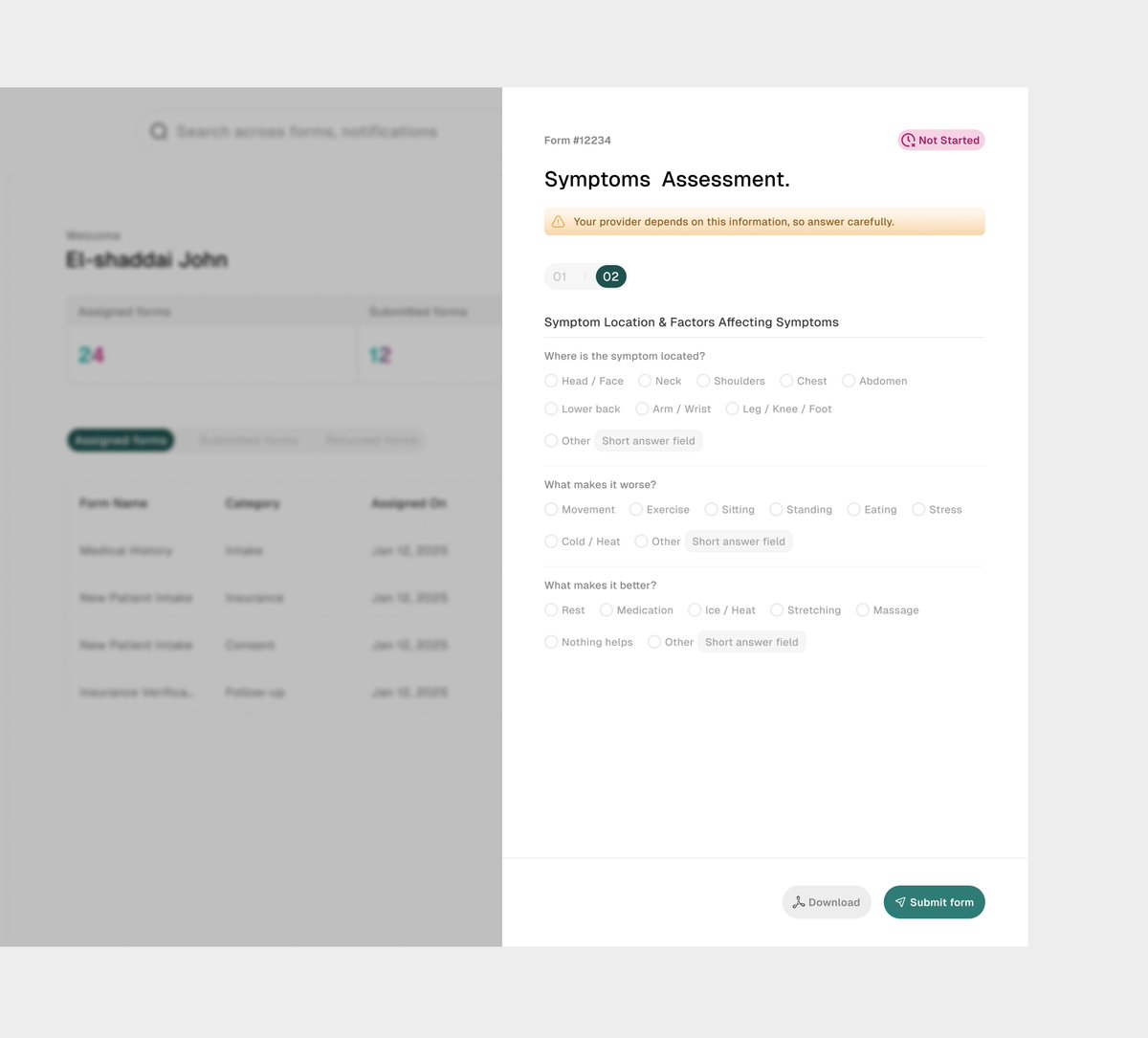Click the Download button
This screenshot has width=1148, height=1038.
click(827, 902)
